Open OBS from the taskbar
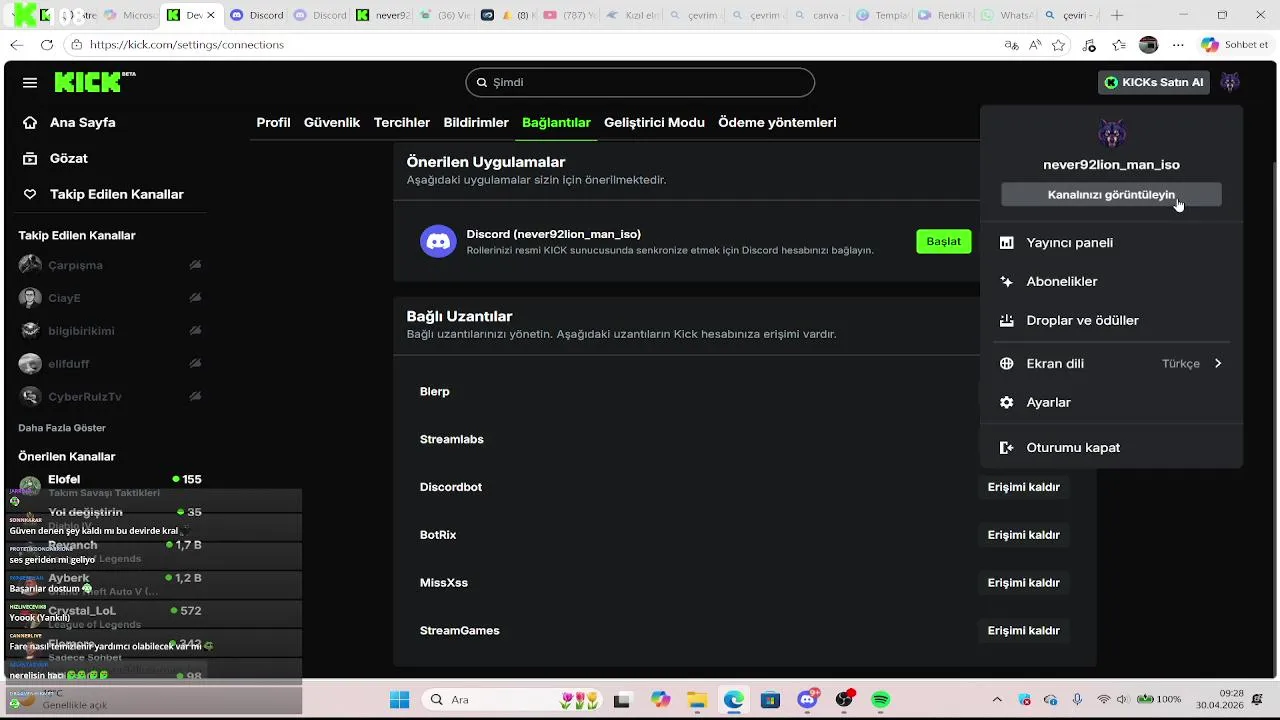Image resolution: width=1280 pixels, height=720 pixels. pyautogui.click(x=845, y=700)
